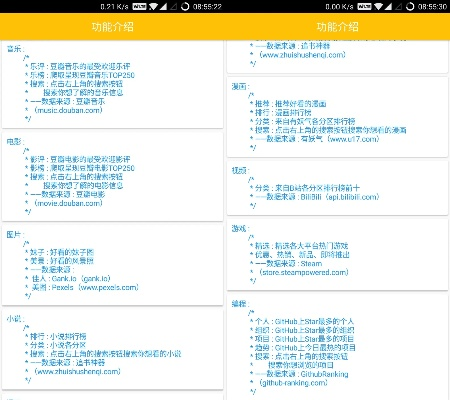This screenshot has width=450, height=400.
Task: Select the 电影 card heading
Action: 15,142
